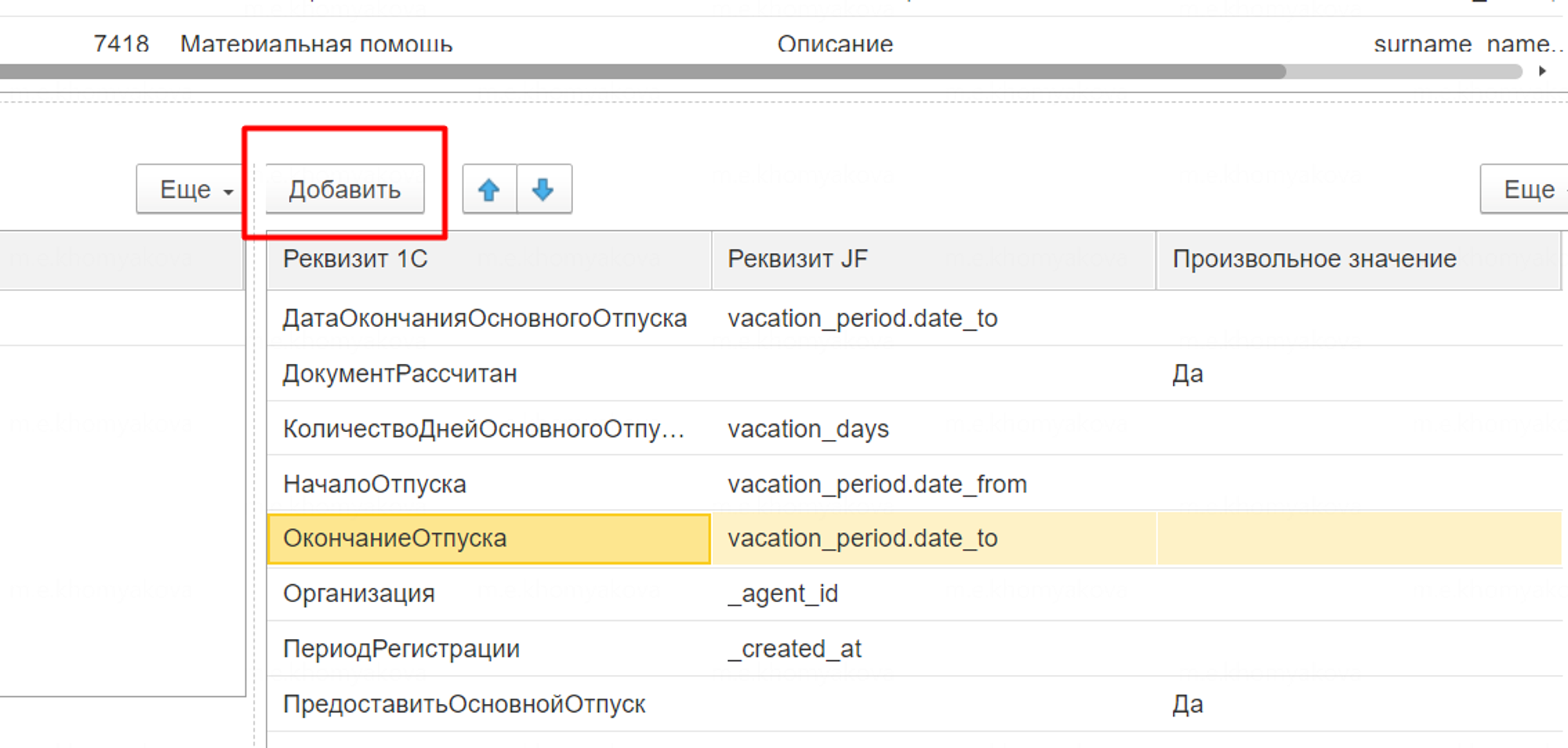The image size is (1568, 748).
Task: Select the ДокументРассчитан attribute cell
Action: pos(400,374)
